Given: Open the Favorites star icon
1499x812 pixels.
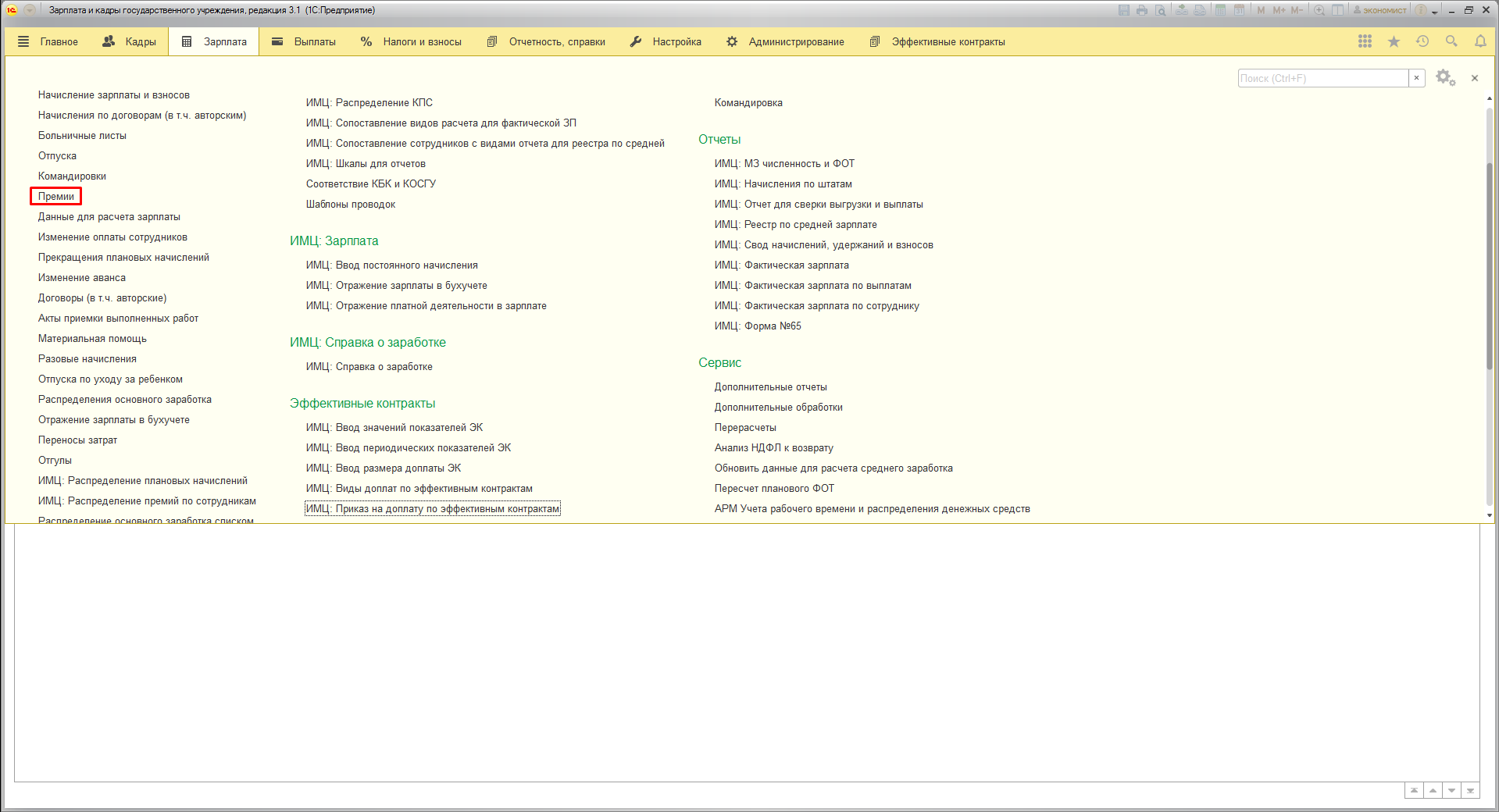Looking at the screenshot, I should 1394,42.
